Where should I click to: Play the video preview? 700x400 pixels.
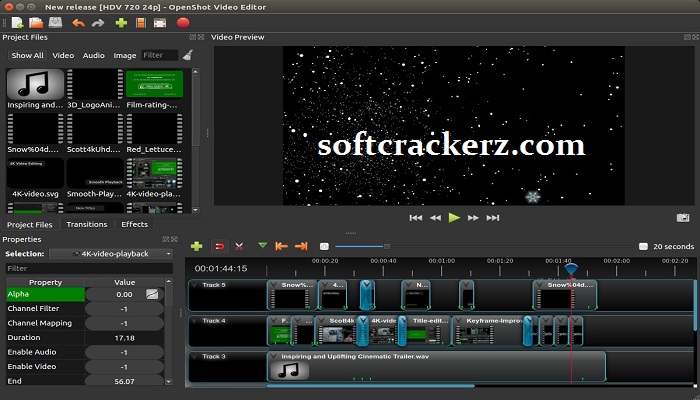point(454,217)
